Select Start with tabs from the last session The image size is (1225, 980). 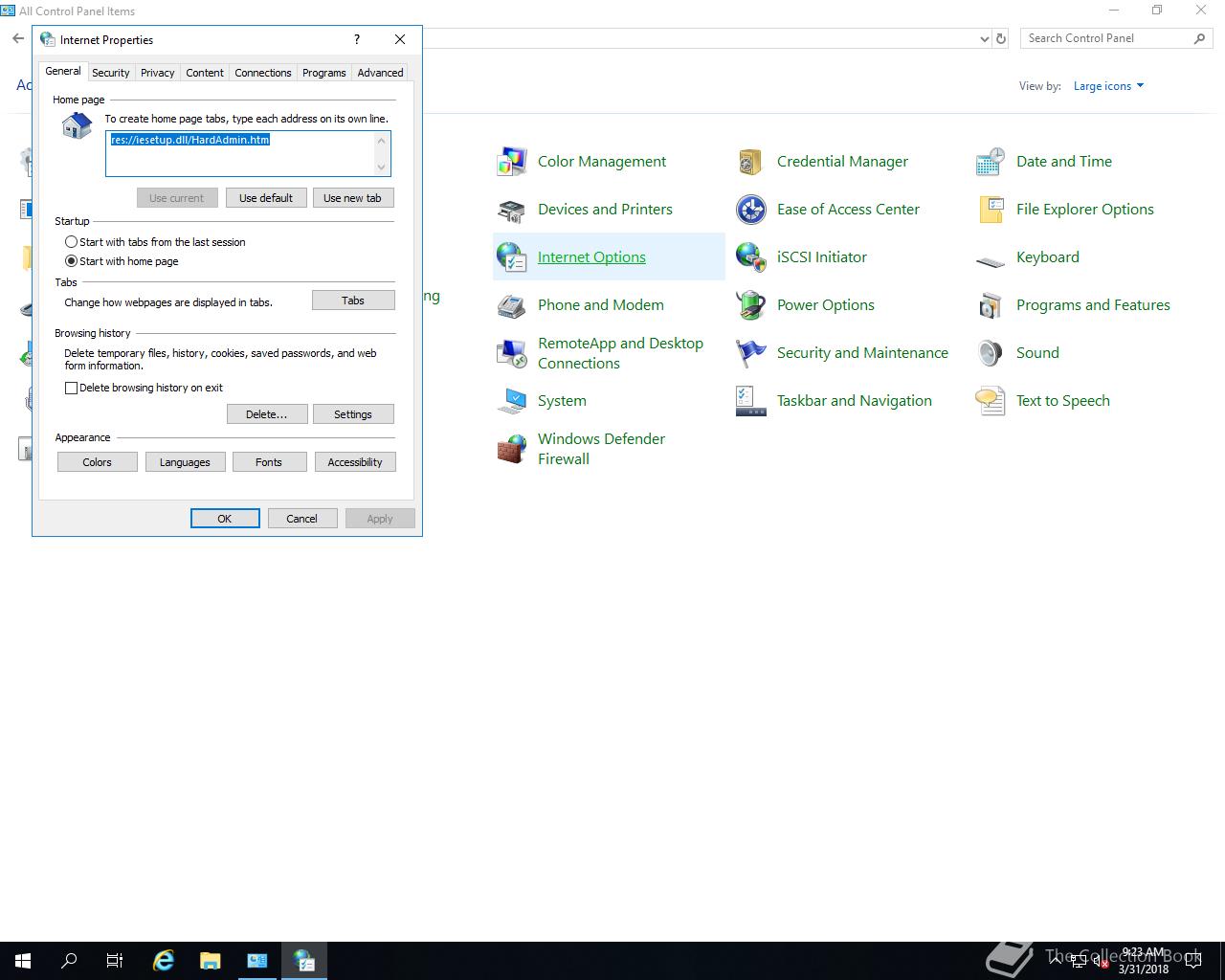[x=155, y=242]
